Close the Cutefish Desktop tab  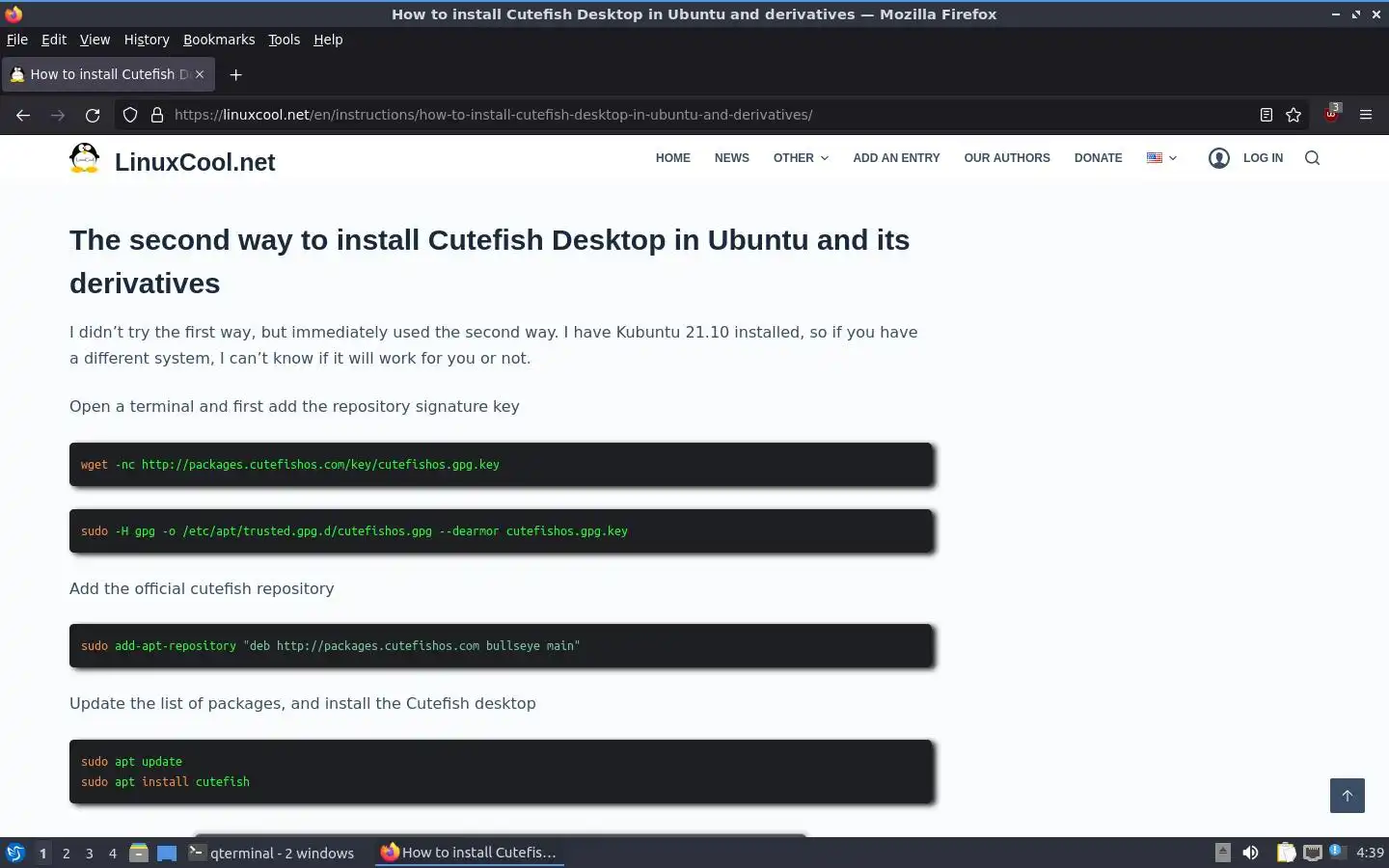(200, 74)
